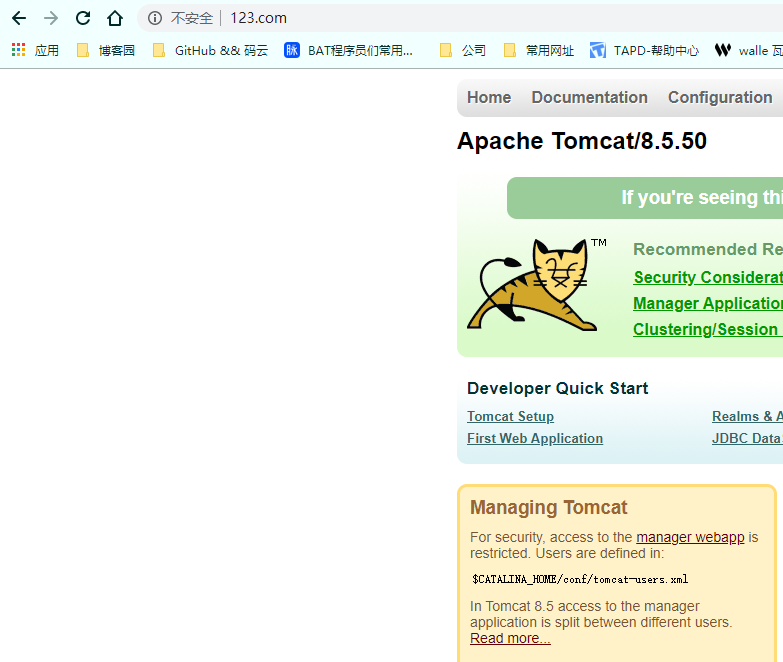Image resolution: width=783 pixels, height=662 pixels.
Task: Open the TAPD-帮助中心 bookmark
Action: (644, 50)
